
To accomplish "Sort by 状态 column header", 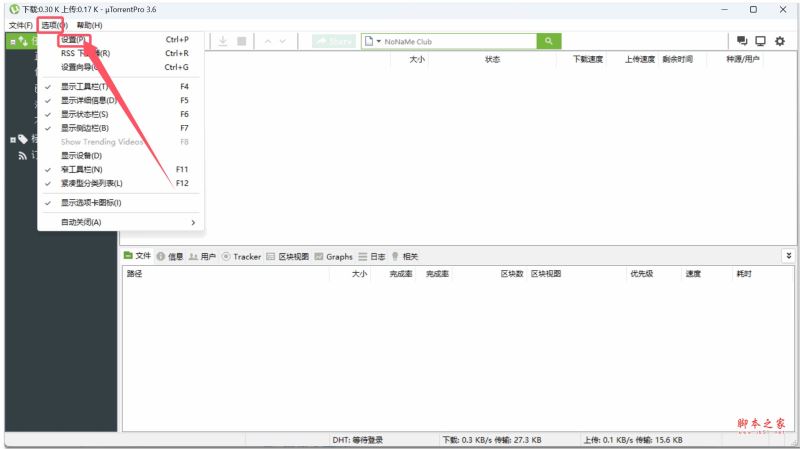I will pyautogui.click(x=492, y=59).
